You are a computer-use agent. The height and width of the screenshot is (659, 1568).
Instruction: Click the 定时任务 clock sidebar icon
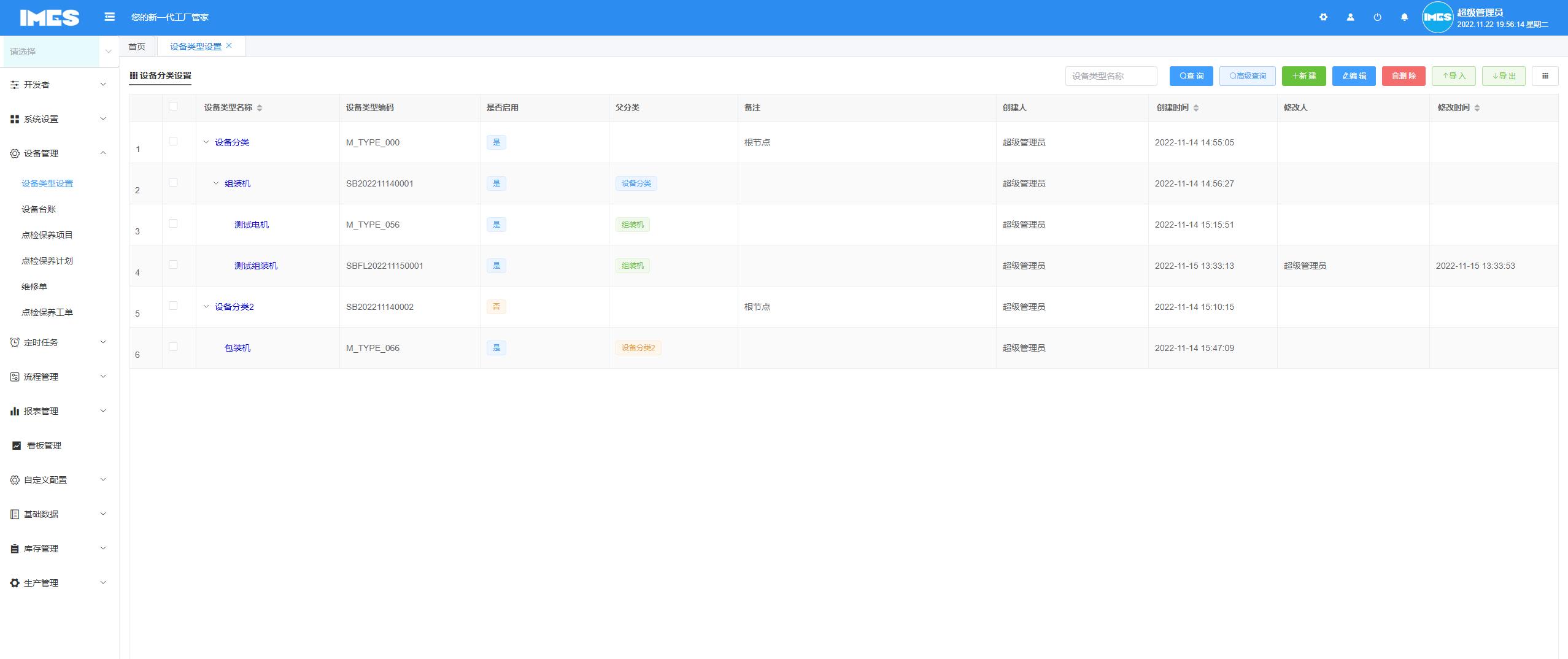[x=15, y=342]
